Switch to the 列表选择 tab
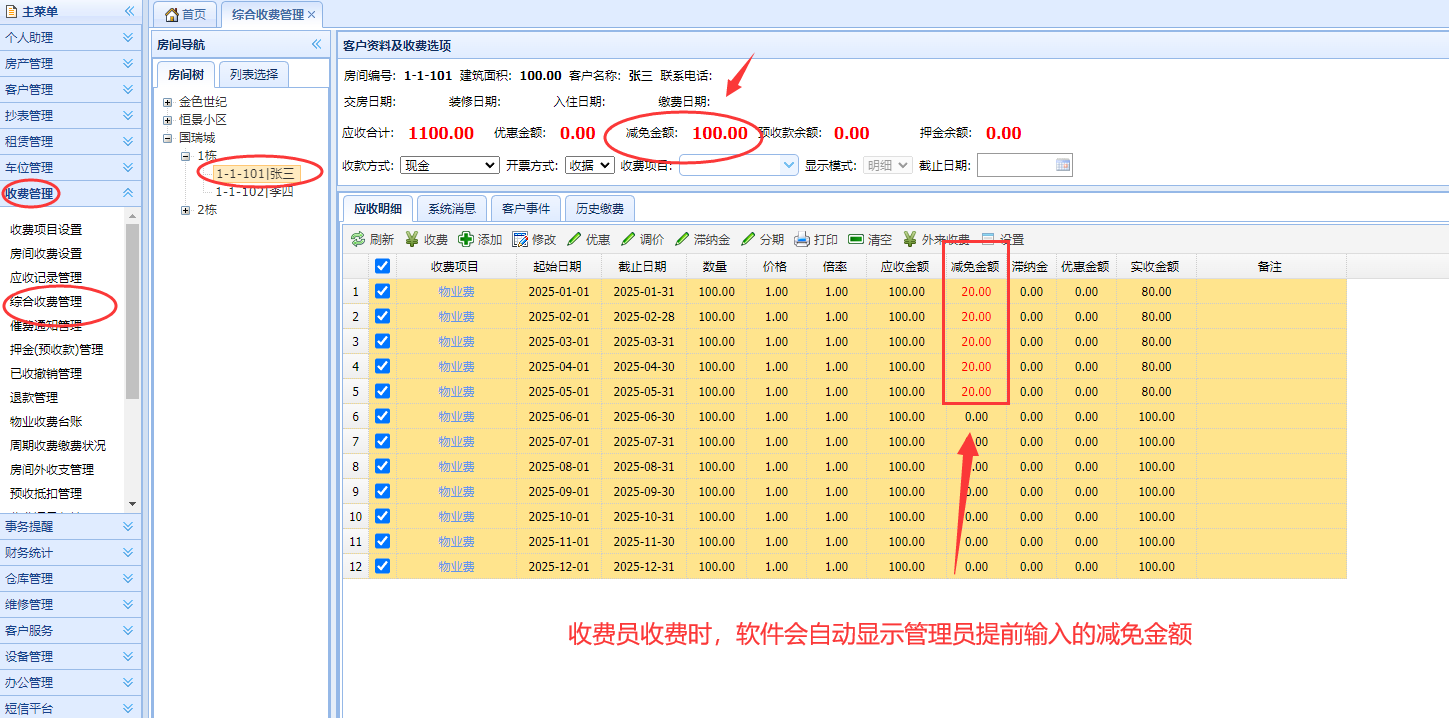The width and height of the screenshot is (1449, 718). pos(254,74)
